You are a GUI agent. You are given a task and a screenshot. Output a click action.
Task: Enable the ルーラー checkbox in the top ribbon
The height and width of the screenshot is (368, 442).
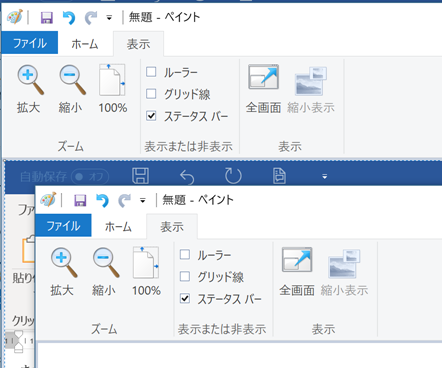pyautogui.click(x=151, y=72)
